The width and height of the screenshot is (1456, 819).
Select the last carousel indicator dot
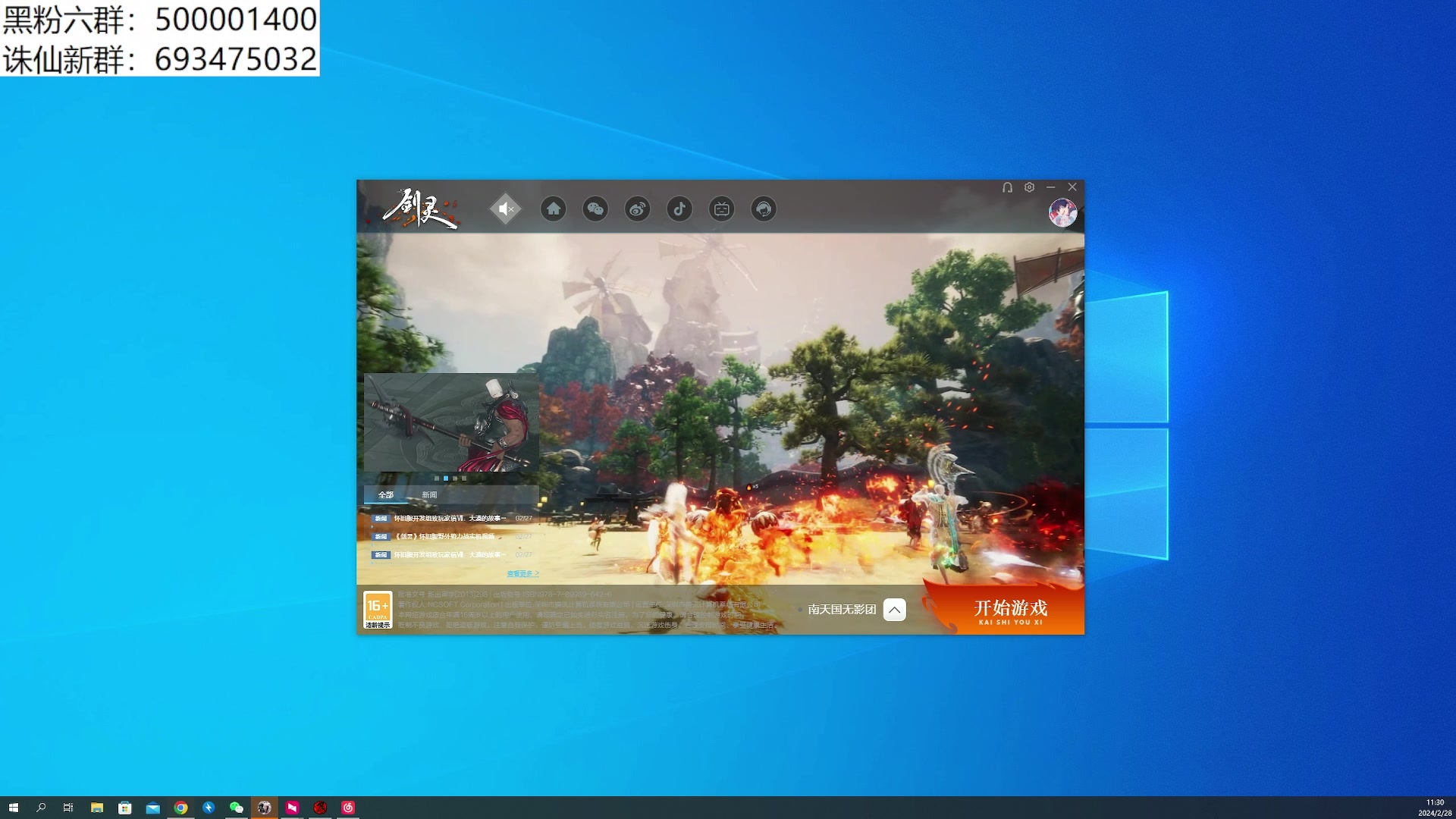[464, 479]
